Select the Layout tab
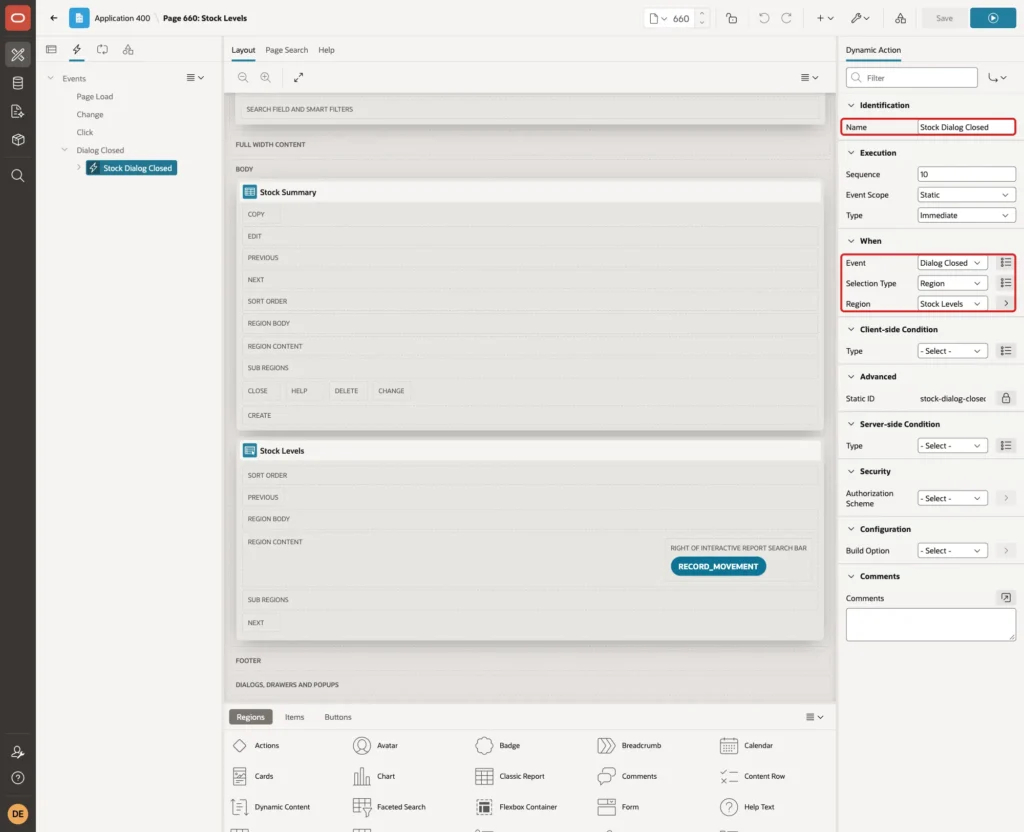 (243, 50)
